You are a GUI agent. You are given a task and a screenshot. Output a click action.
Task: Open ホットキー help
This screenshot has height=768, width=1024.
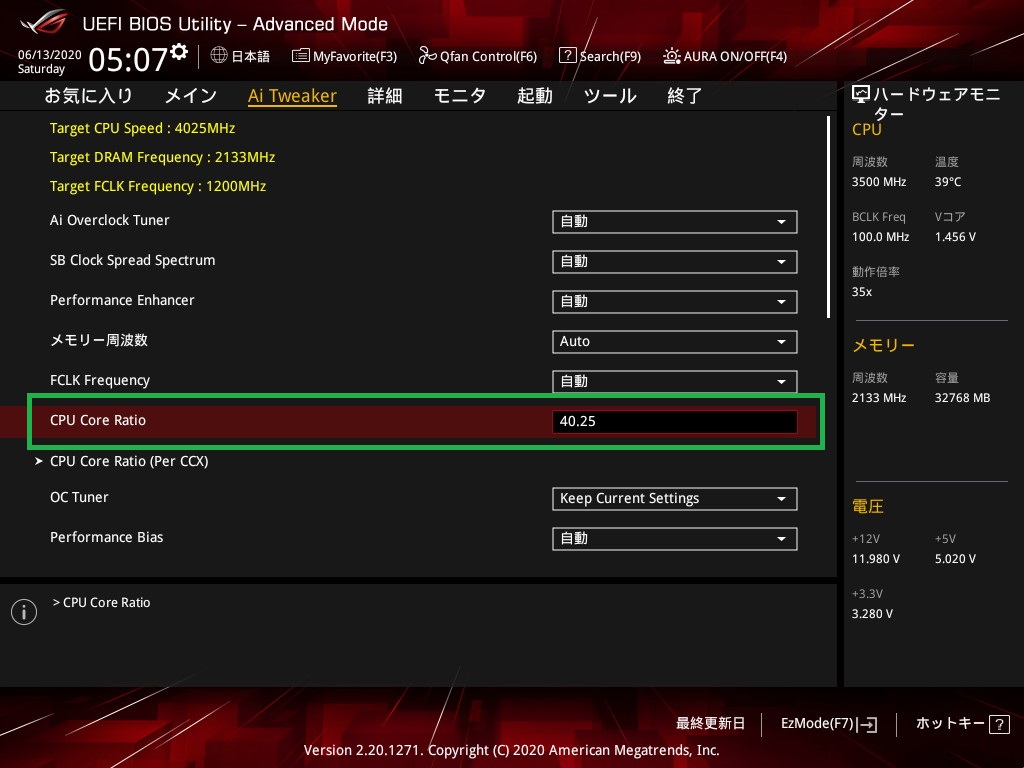963,724
